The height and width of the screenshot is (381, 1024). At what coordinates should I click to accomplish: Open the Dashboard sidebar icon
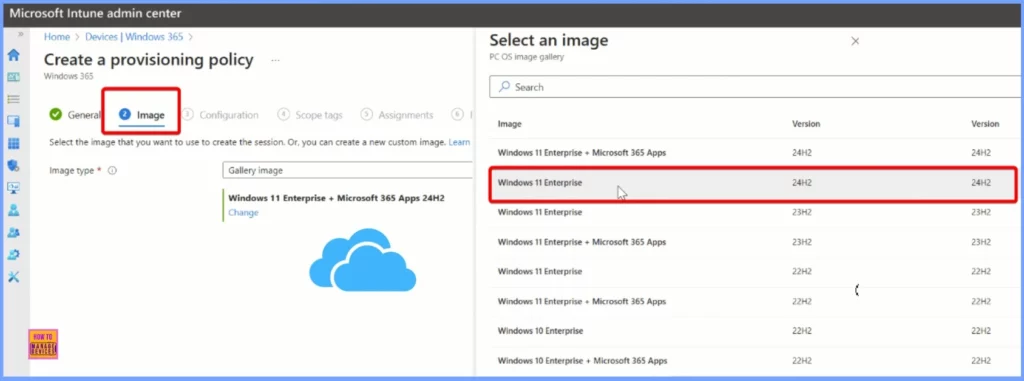(x=13, y=77)
